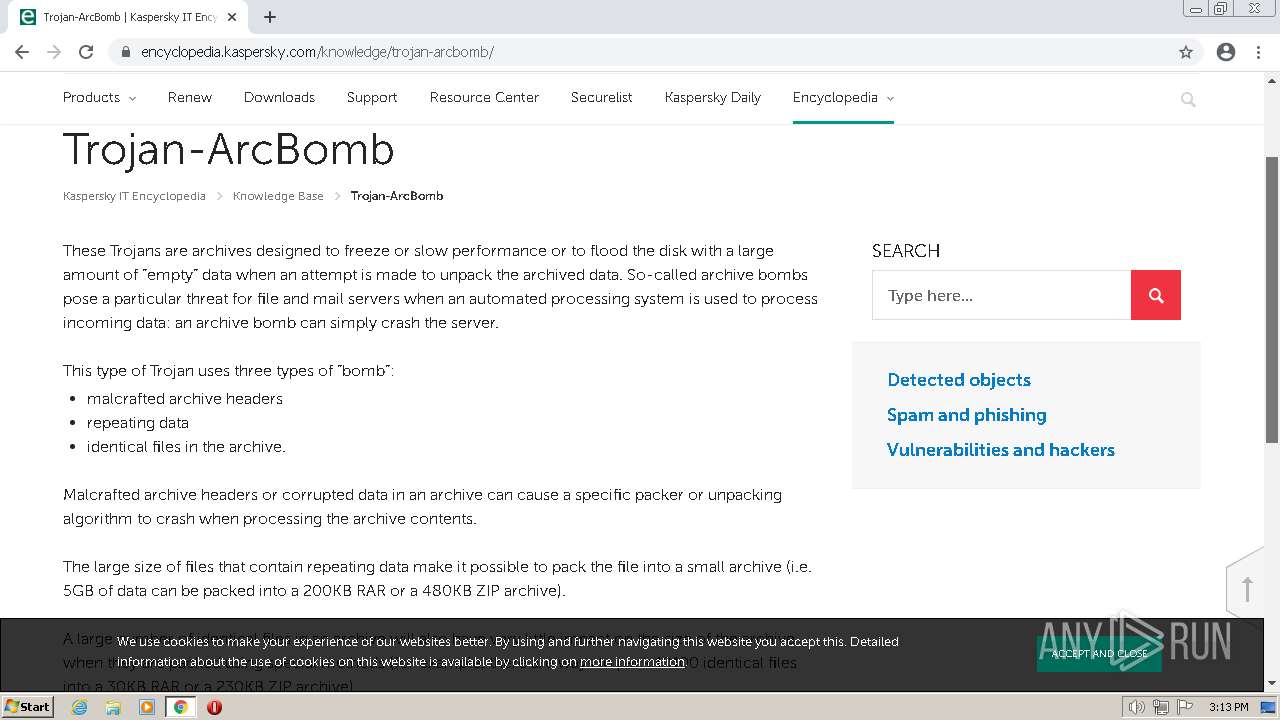
Task: Open the Securelist menu item
Action: 601,97
